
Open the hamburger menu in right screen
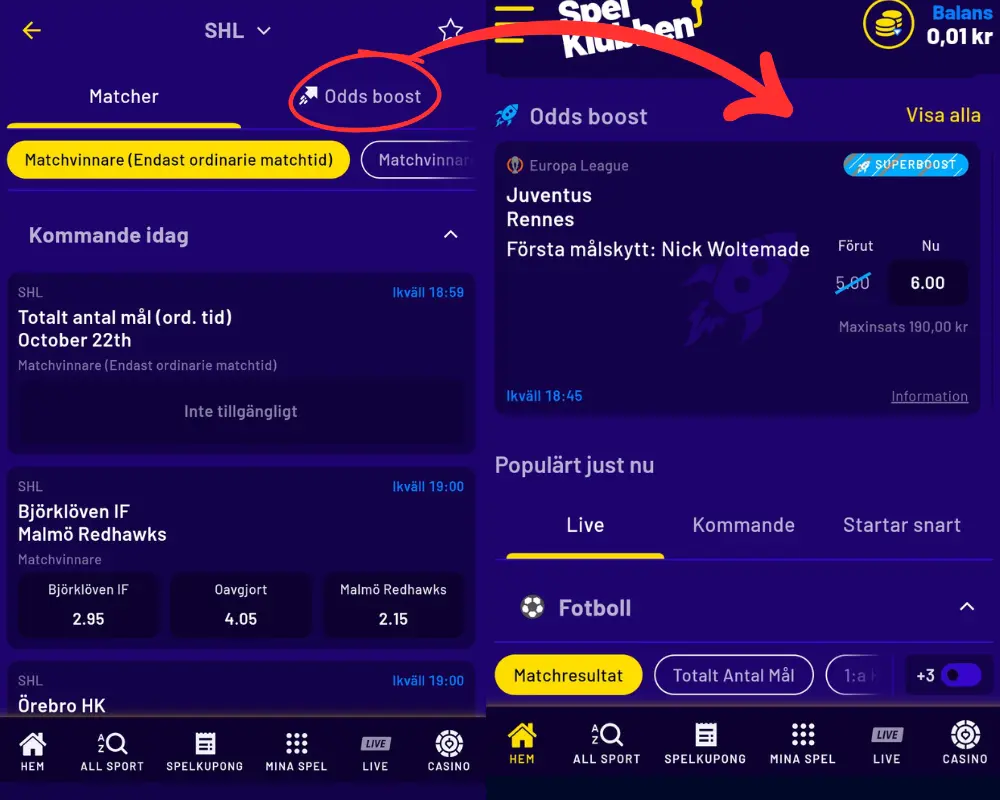click(514, 24)
